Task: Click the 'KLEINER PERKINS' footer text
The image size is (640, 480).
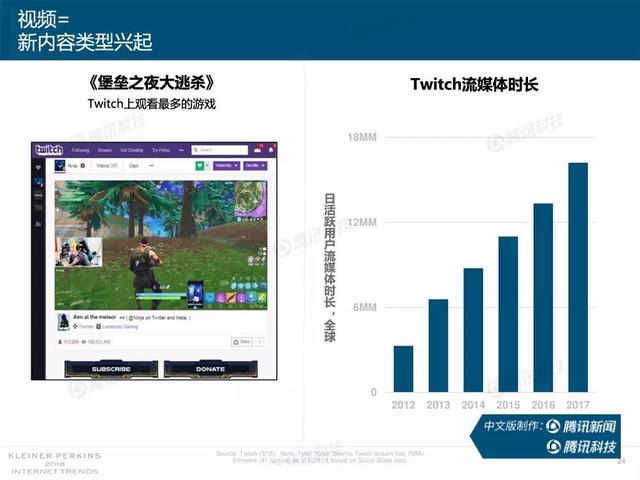Action: coord(55,456)
